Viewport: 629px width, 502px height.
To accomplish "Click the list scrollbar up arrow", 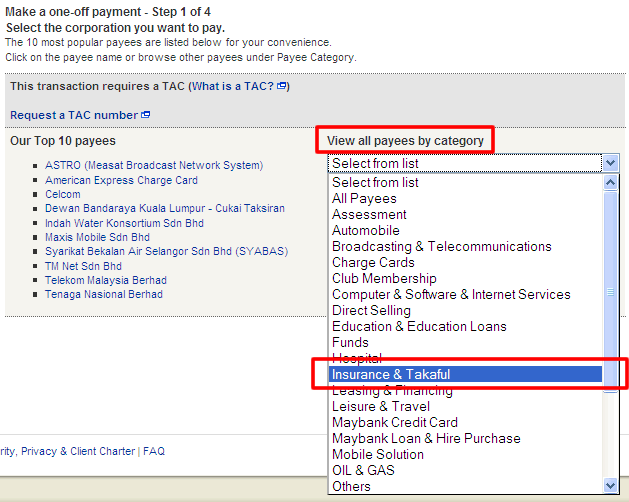I will coord(611,183).
